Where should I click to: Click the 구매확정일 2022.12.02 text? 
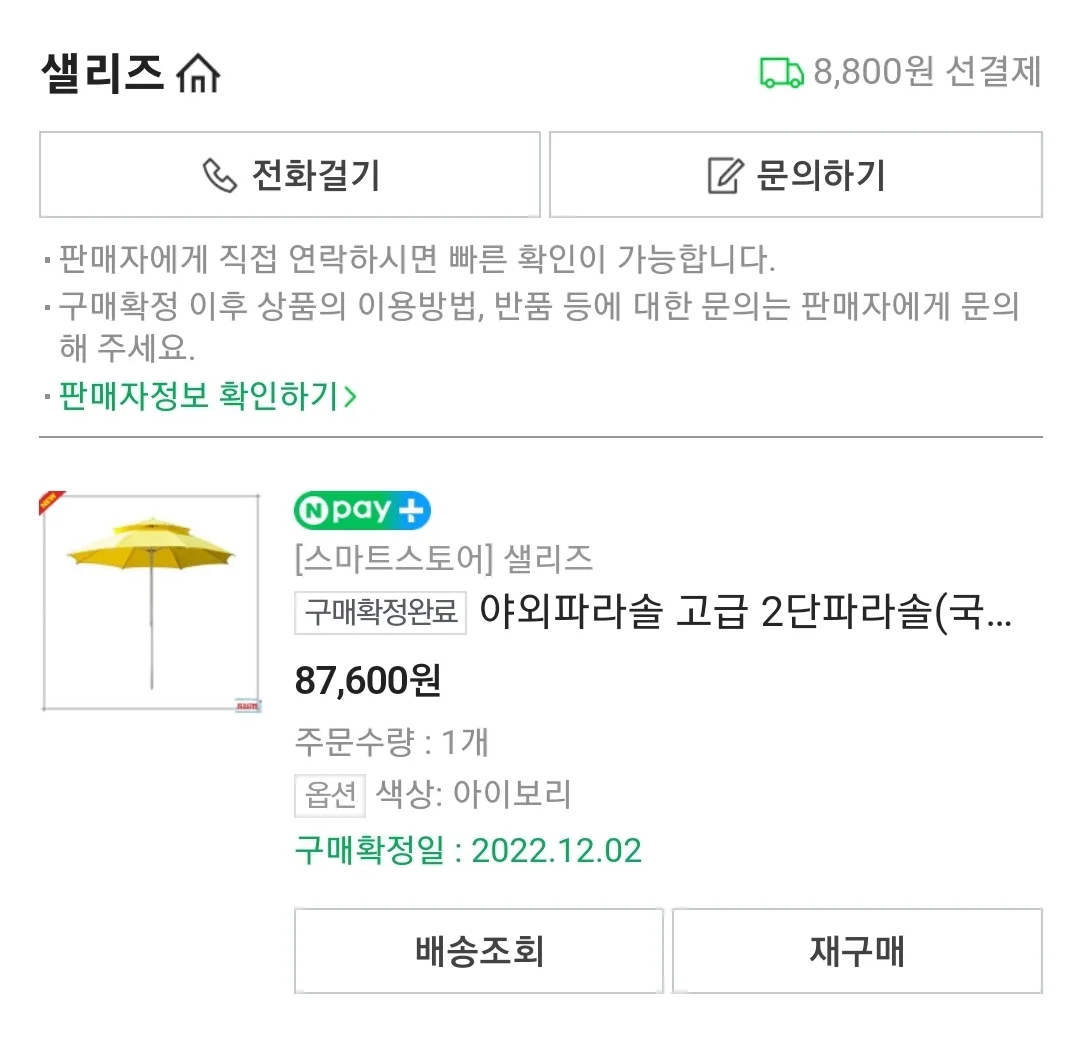coord(467,851)
